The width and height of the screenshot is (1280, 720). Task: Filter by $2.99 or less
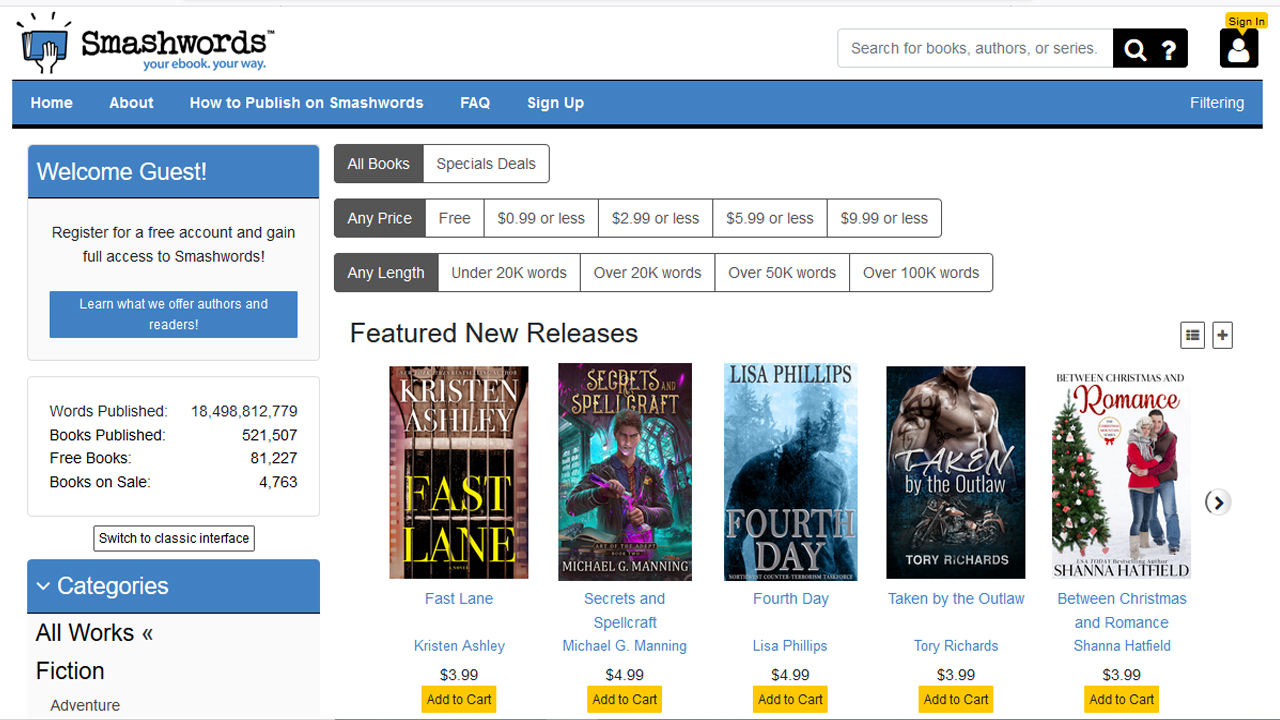tap(655, 218)
